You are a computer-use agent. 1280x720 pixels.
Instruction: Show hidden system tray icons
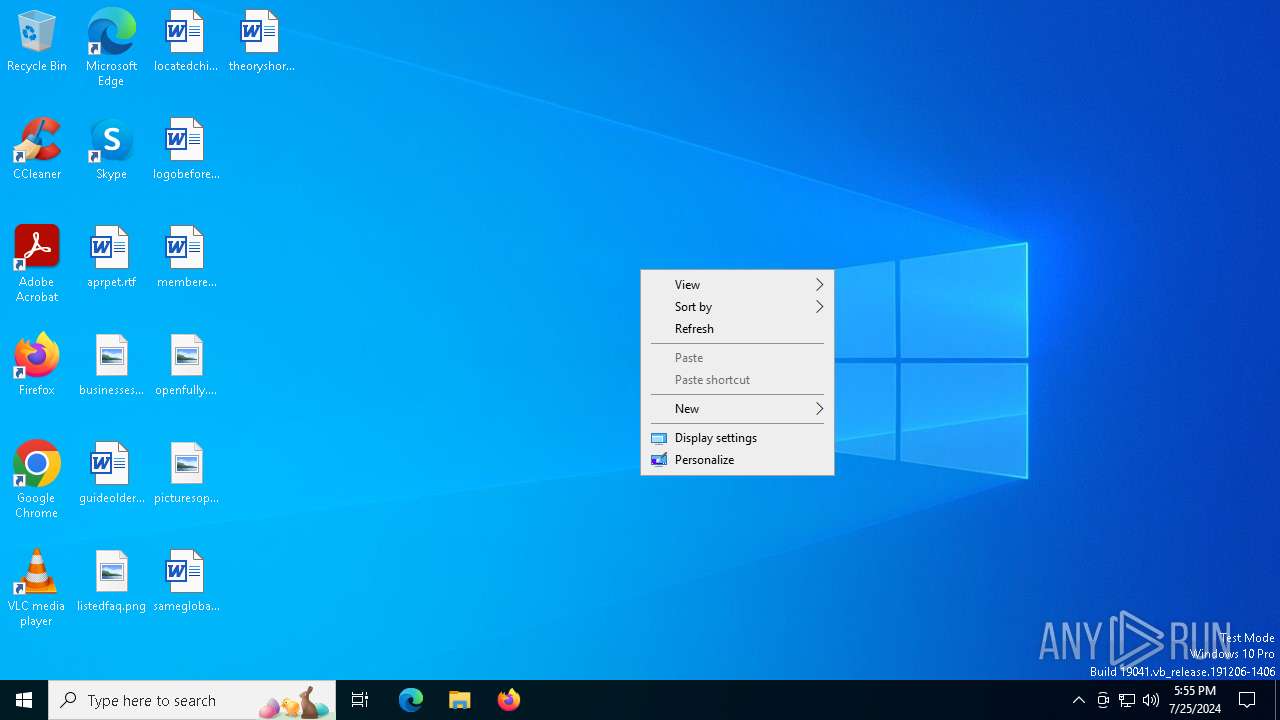[1078, 700]
